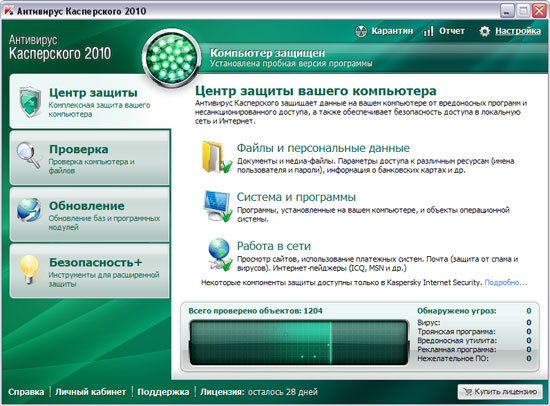Click the scan activity graph display
The height and width of the screenshot is (406, 550).
click(x=299, y=343)
